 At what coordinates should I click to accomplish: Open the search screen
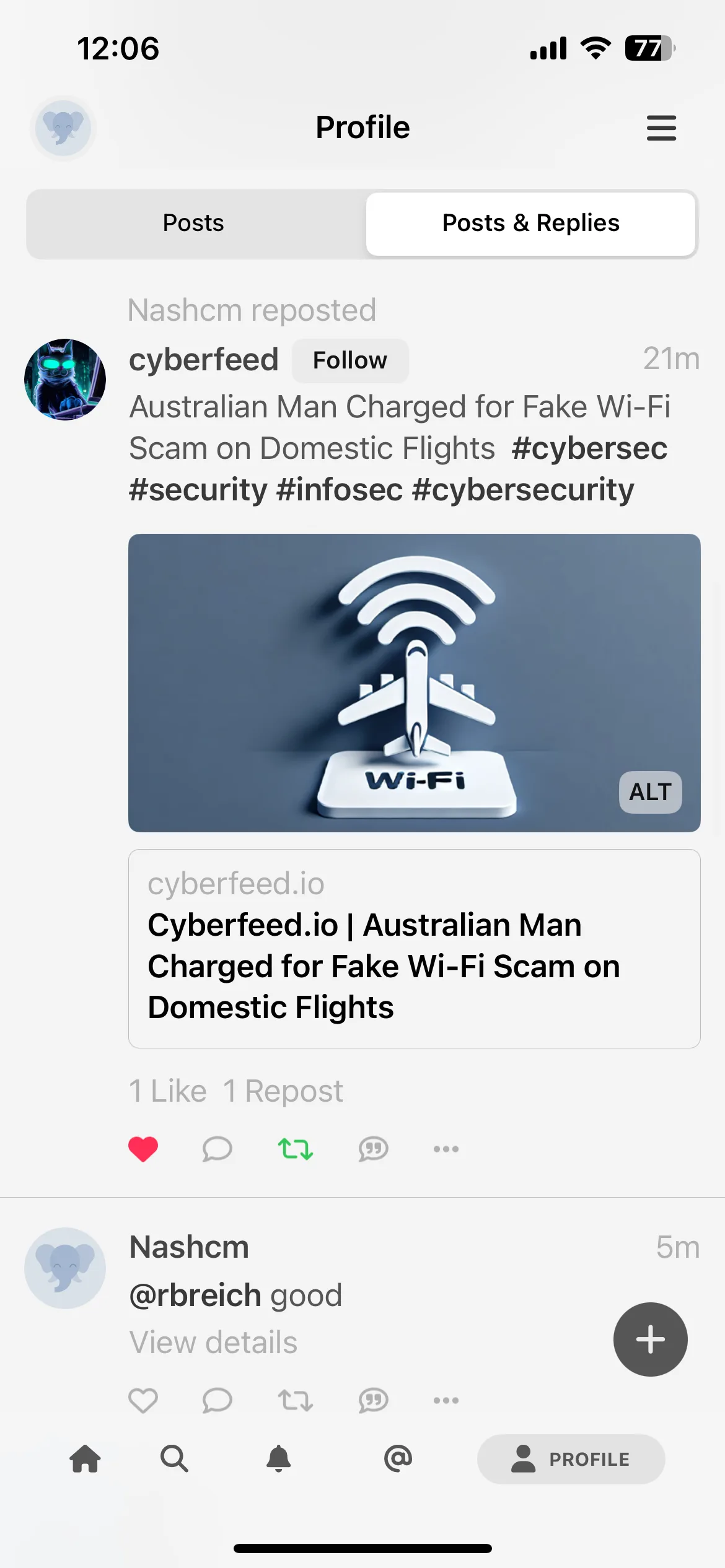(x=174, y=1458)
